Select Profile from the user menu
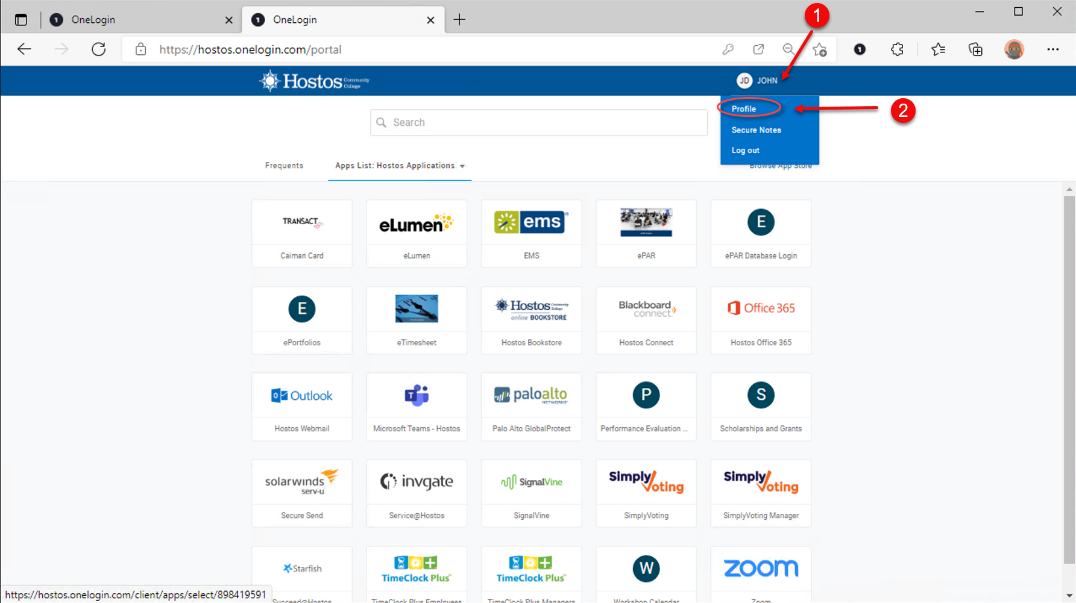The image size is (1076, 603). (x=744, y=109)
